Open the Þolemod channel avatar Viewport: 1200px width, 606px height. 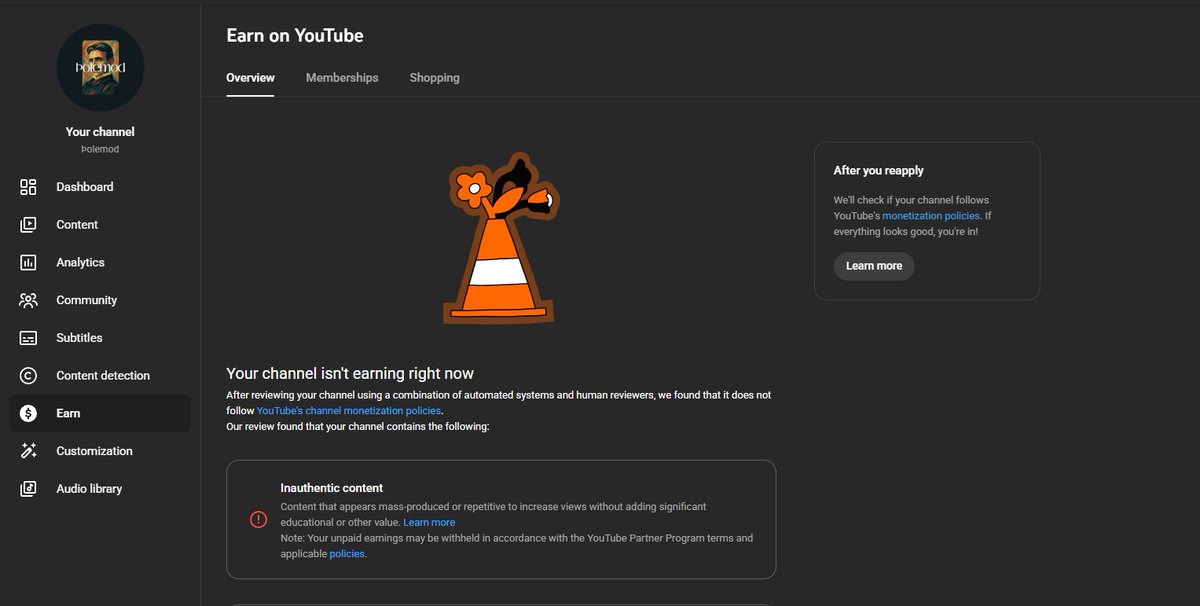pos(100,67)
